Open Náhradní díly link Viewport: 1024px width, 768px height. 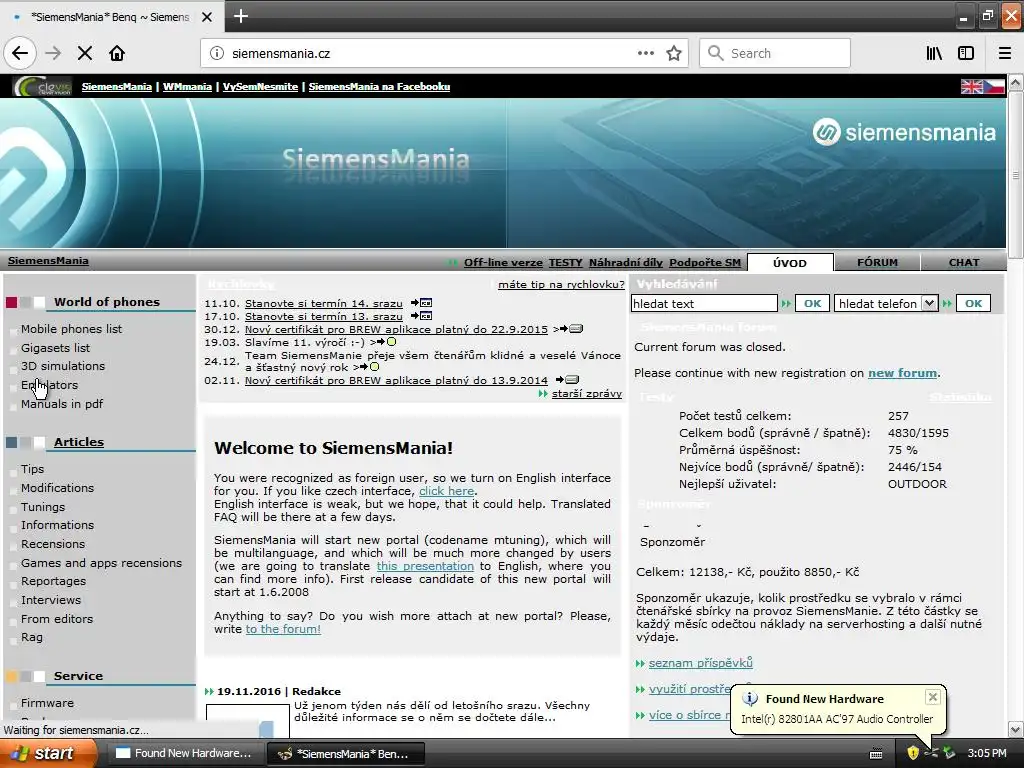click(626, 263)
